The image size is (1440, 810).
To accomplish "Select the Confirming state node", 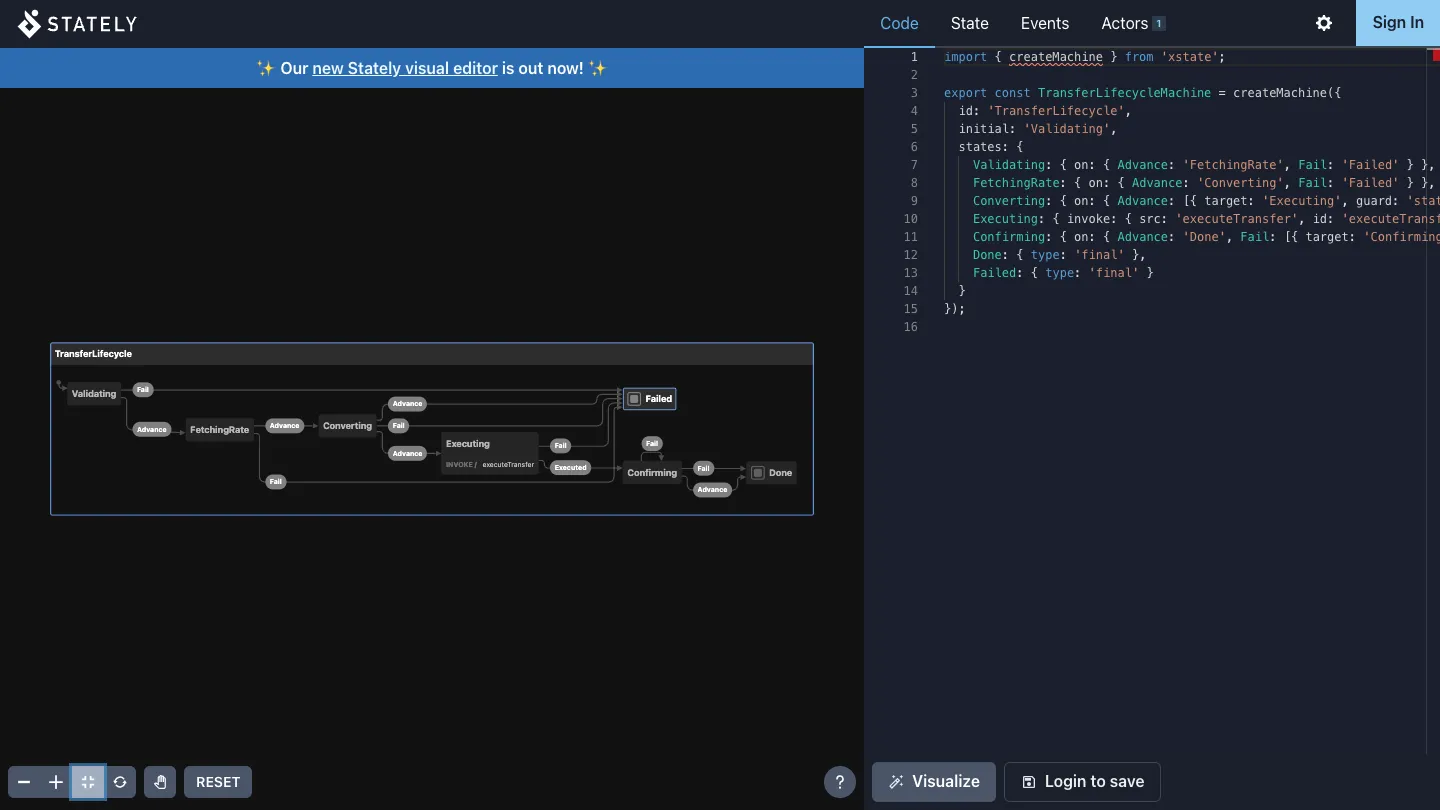I will (x=652, y=473).
